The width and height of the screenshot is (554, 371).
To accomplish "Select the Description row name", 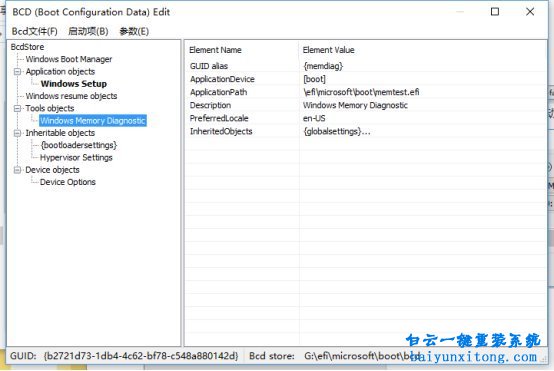I will click(x=210, y=105).
